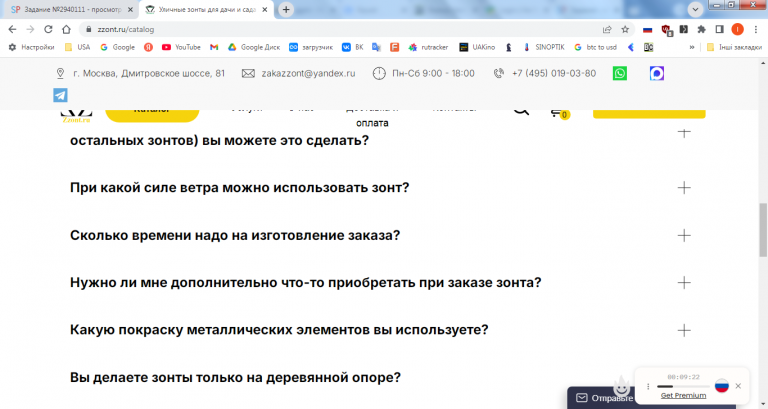
Task: Open the Настройки bookmark
Action: point(31,47)
